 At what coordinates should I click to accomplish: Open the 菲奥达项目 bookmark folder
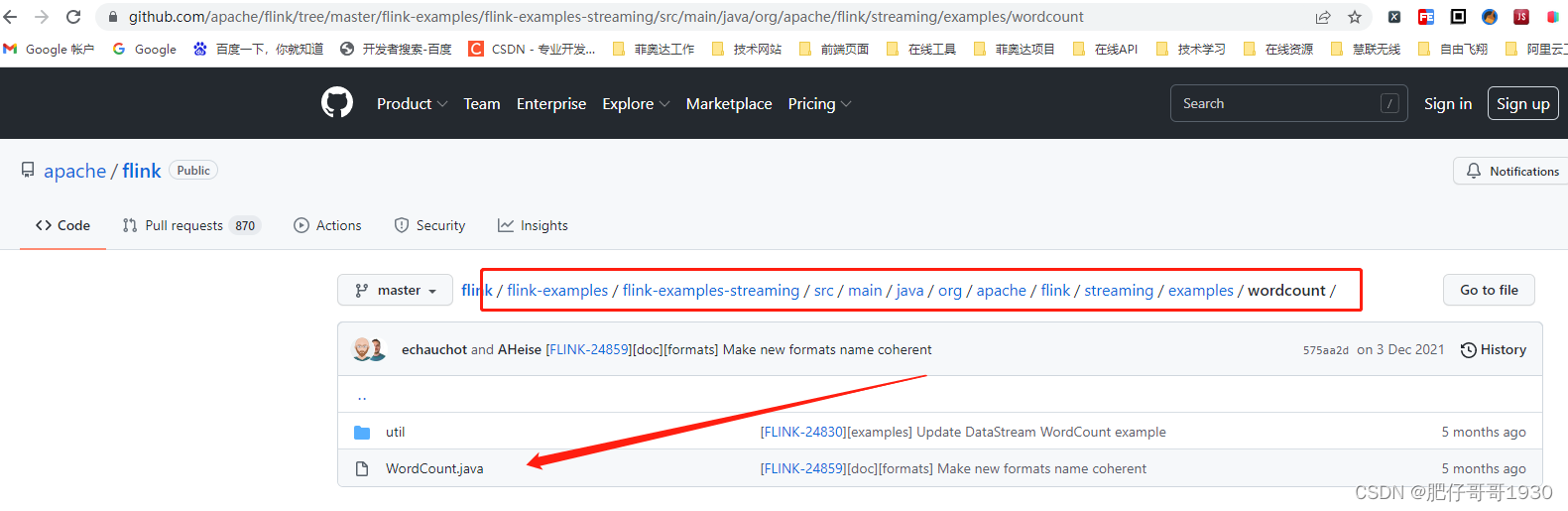coord(1015,49)
